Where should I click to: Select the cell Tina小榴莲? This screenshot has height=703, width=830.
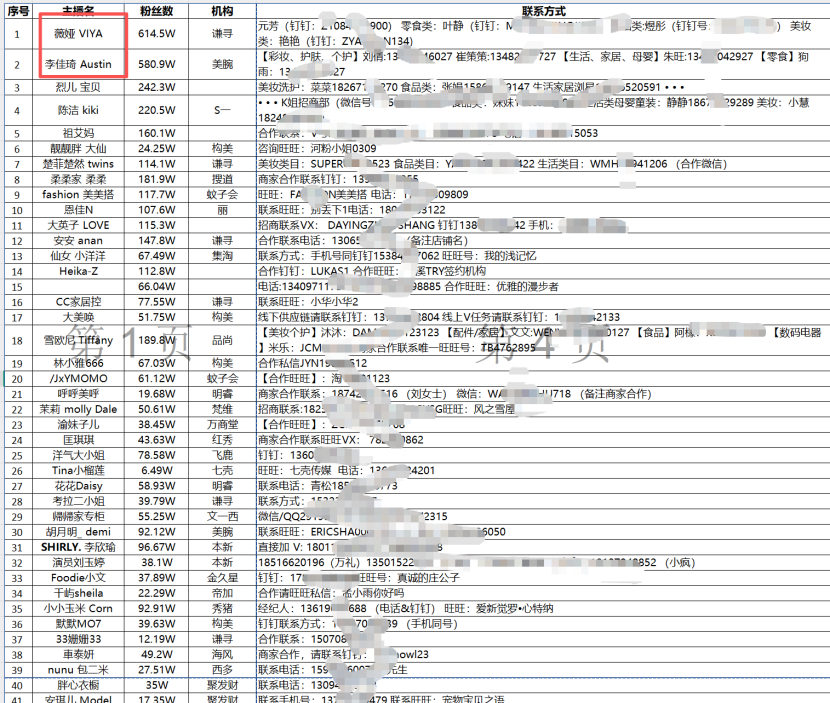point(78,471)
